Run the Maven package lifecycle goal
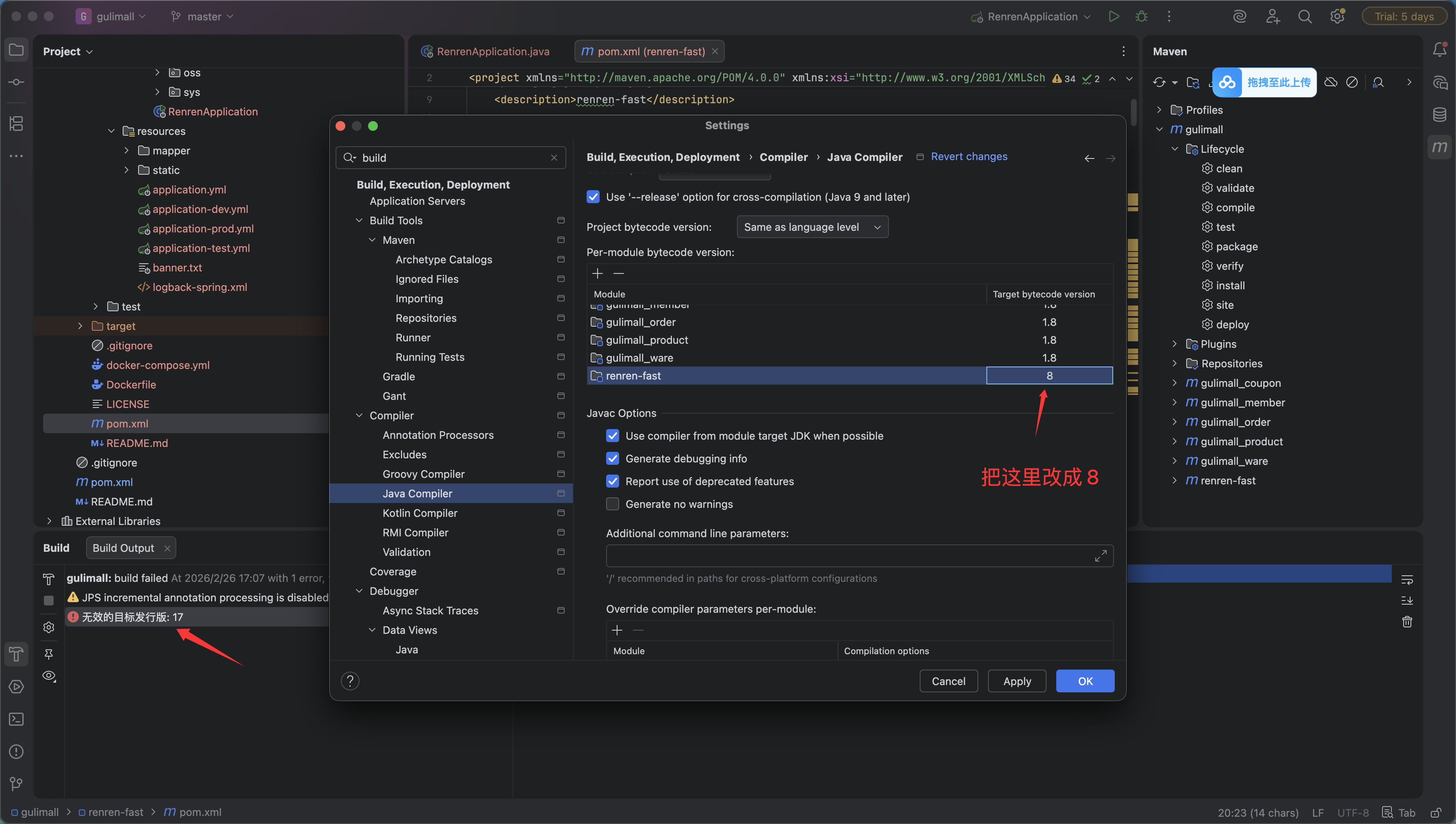Viewport: 1456px width, 824px height. pyautogui.click(x=1237, y=247)
